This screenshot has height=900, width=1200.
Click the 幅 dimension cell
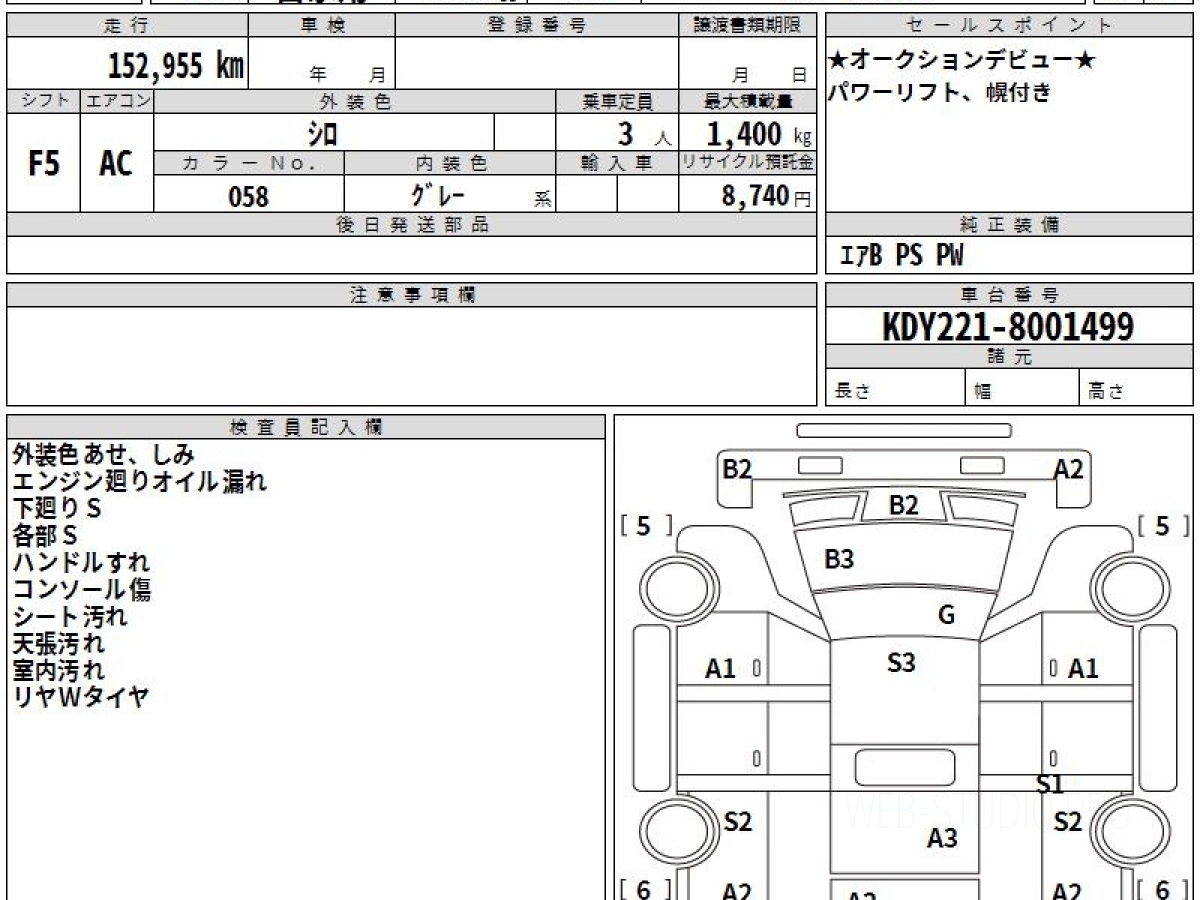tap(1023, 388)
